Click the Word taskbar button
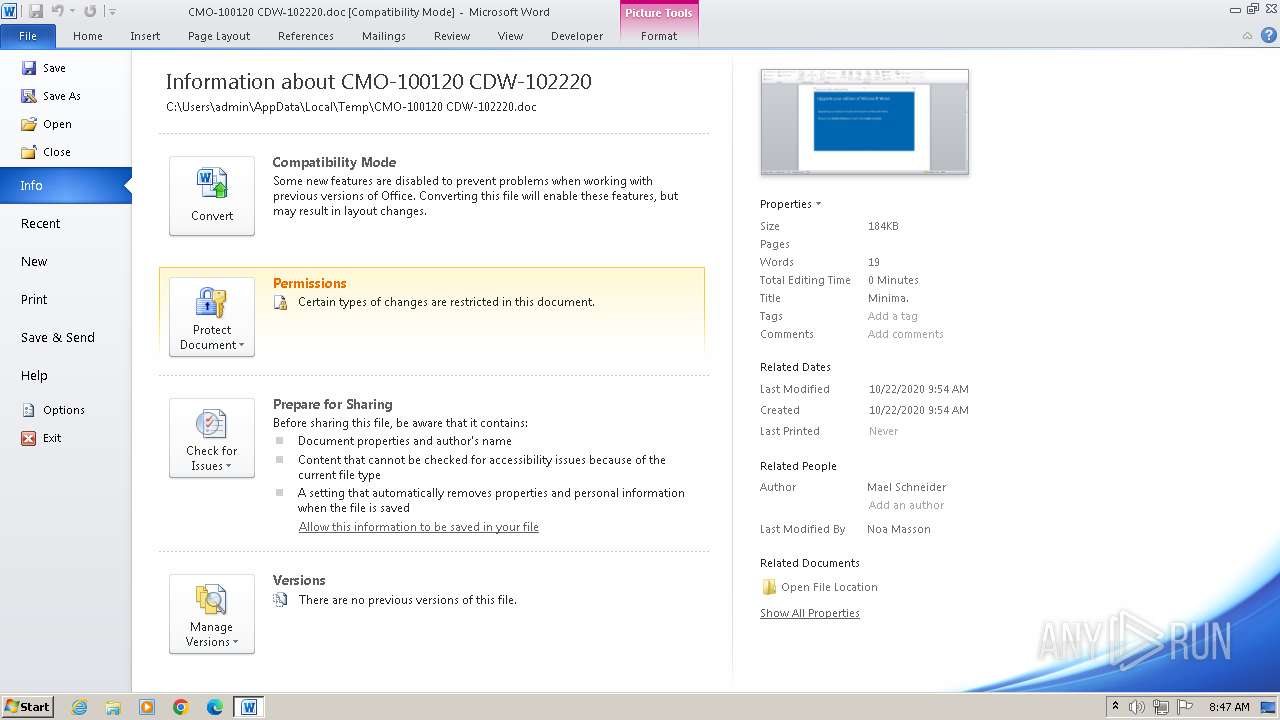Viewport: 1280px width, 720px height. pos(249,707)
